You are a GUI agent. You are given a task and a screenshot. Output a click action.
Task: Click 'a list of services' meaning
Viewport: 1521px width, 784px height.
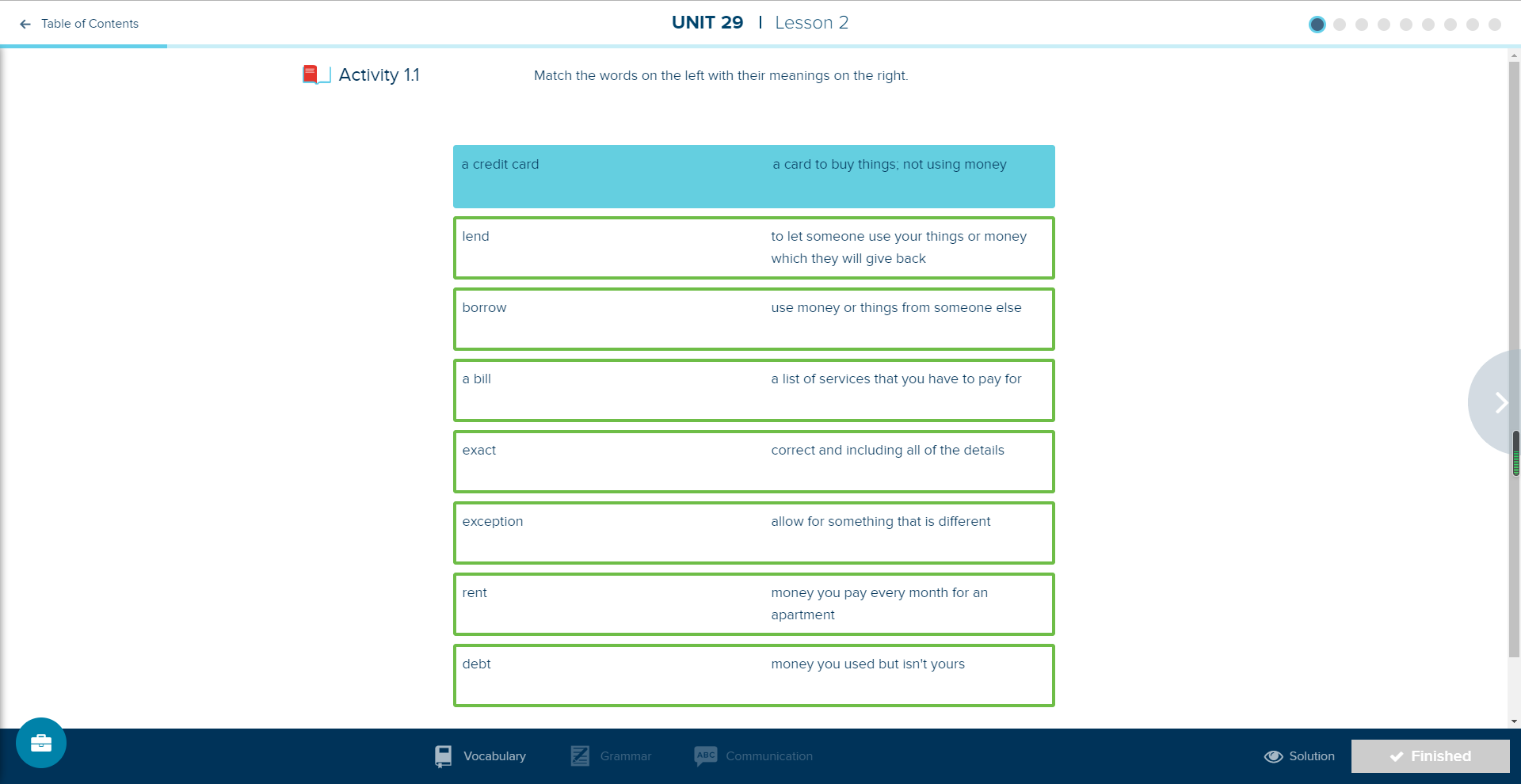point(896,379)
